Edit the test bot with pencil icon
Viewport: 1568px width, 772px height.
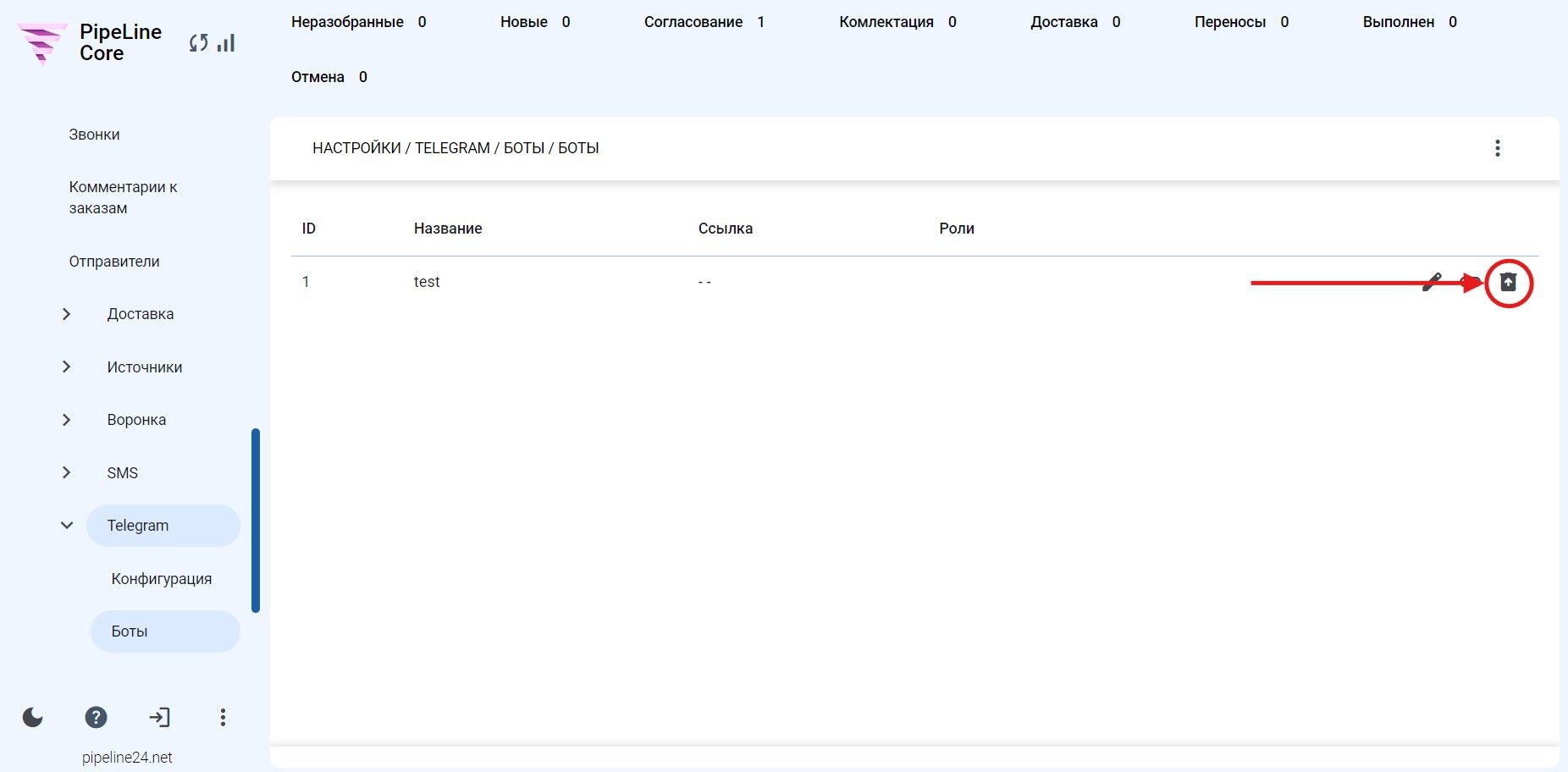tap(1432, 282)
